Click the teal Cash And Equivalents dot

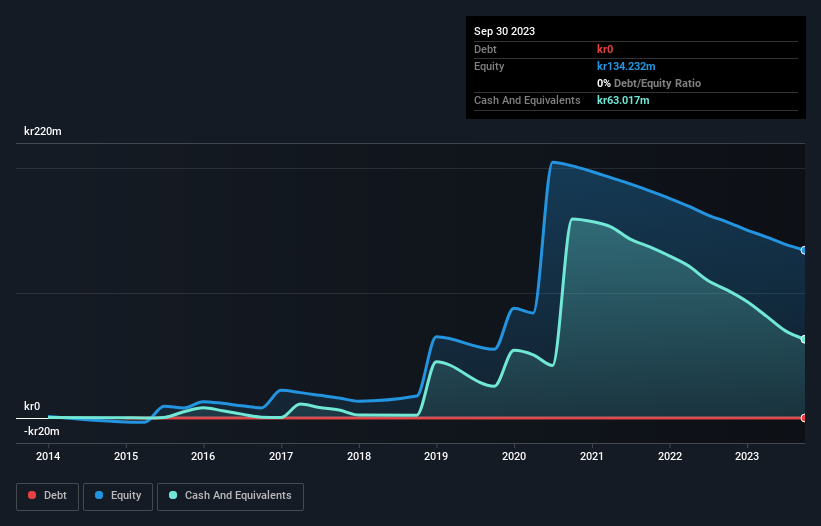(x=173, y=495)
